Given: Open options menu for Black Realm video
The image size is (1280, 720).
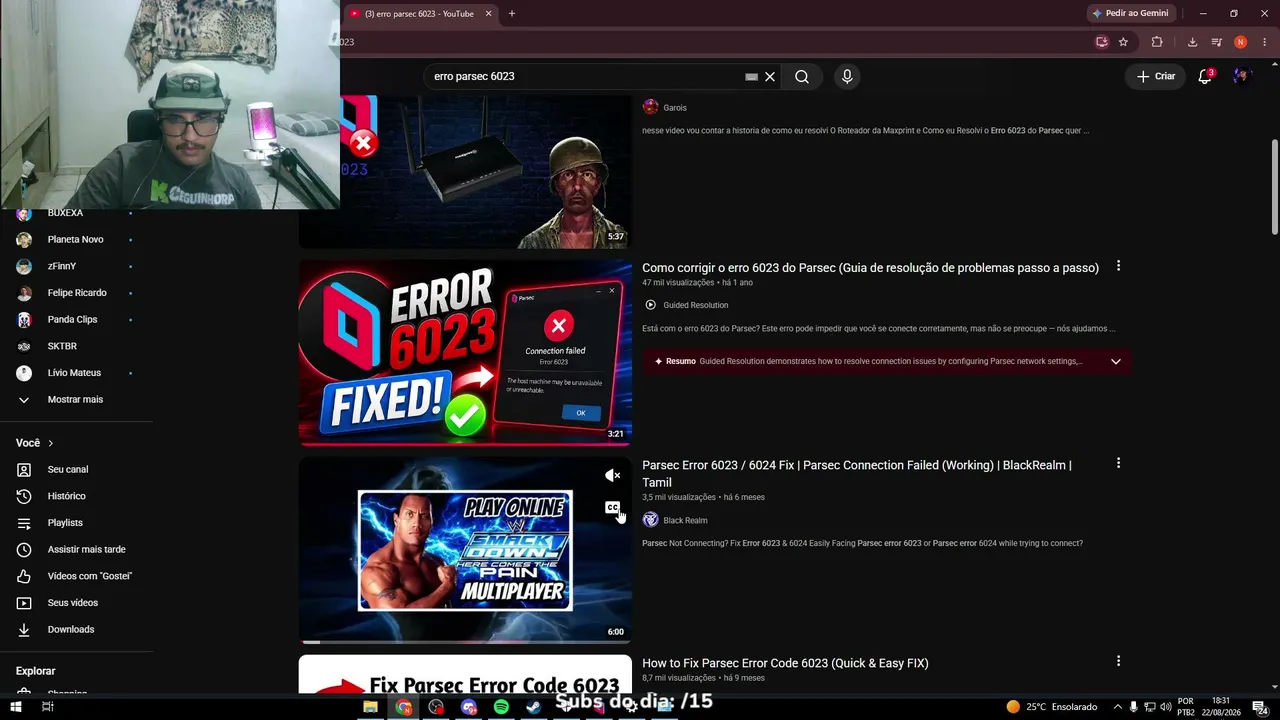Looking at the screenshot, I should point(1118,463).
